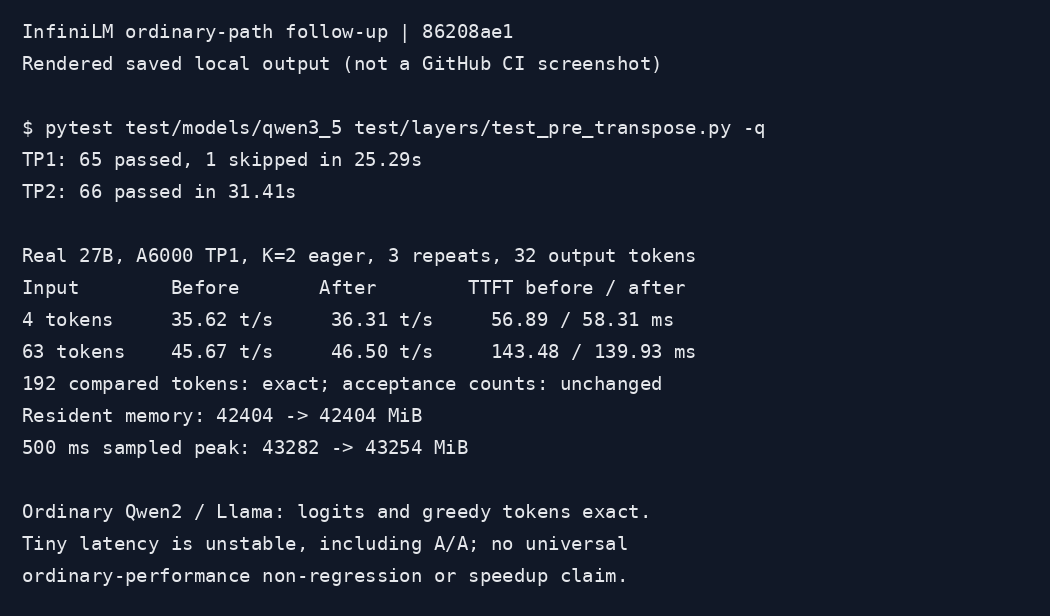Screen dimensions: 1050x616
Task: Click the pytest command line
Action: (394, 129)
